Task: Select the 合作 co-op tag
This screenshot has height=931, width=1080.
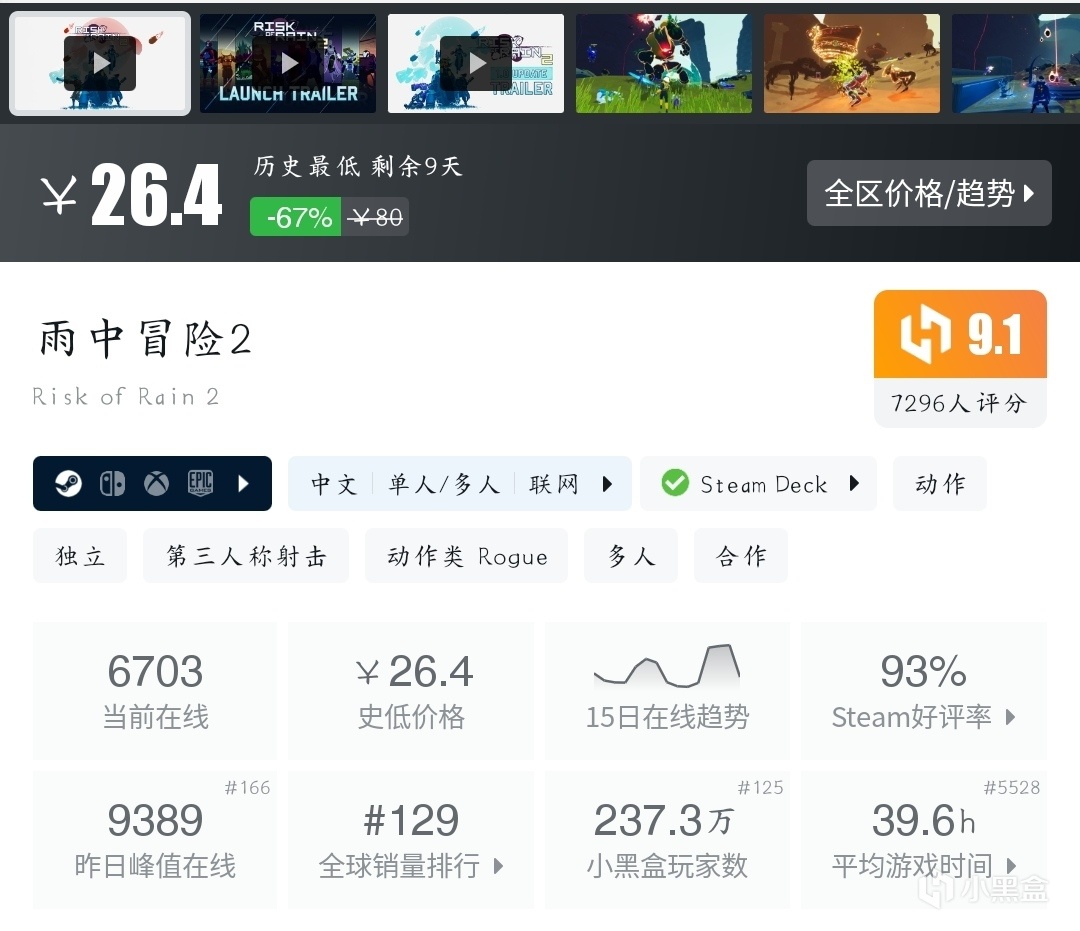Action: tap(741, 556)
